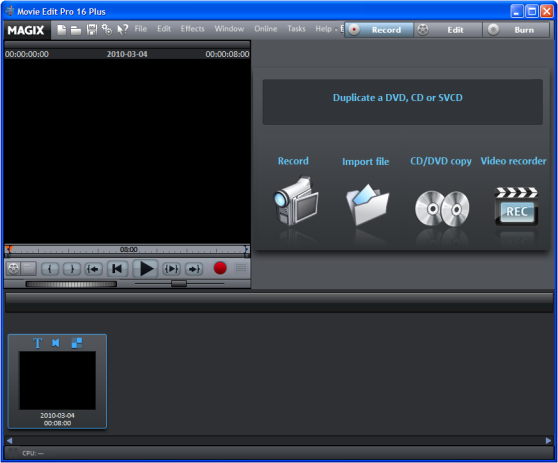
Task: Click the MAGIX logo
Action: (26, 30)
